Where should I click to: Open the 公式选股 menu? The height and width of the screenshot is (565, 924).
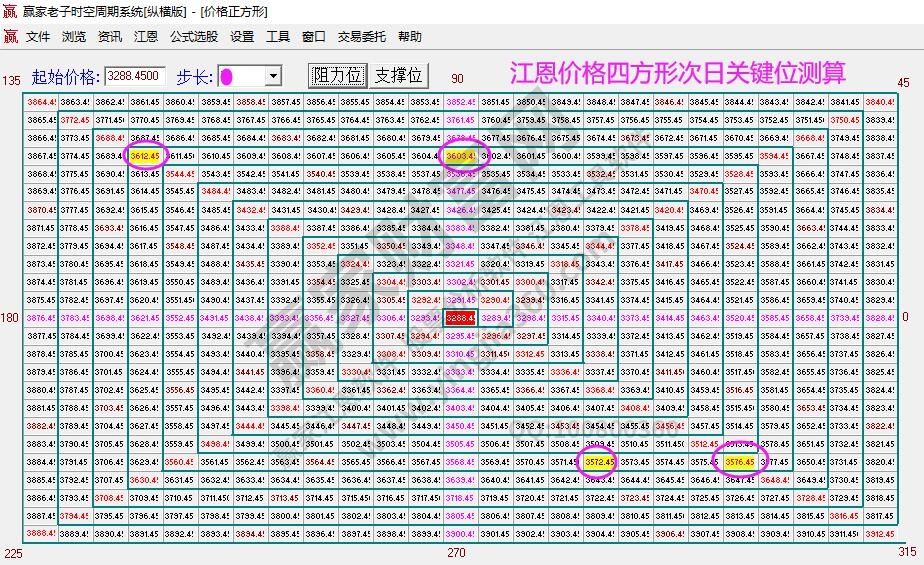point(193,37)
